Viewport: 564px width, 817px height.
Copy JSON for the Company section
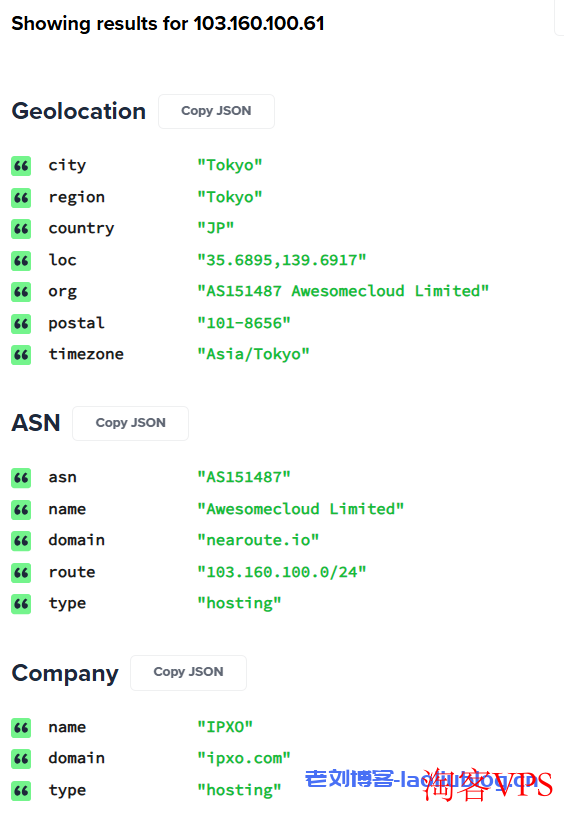pos(188,673)
